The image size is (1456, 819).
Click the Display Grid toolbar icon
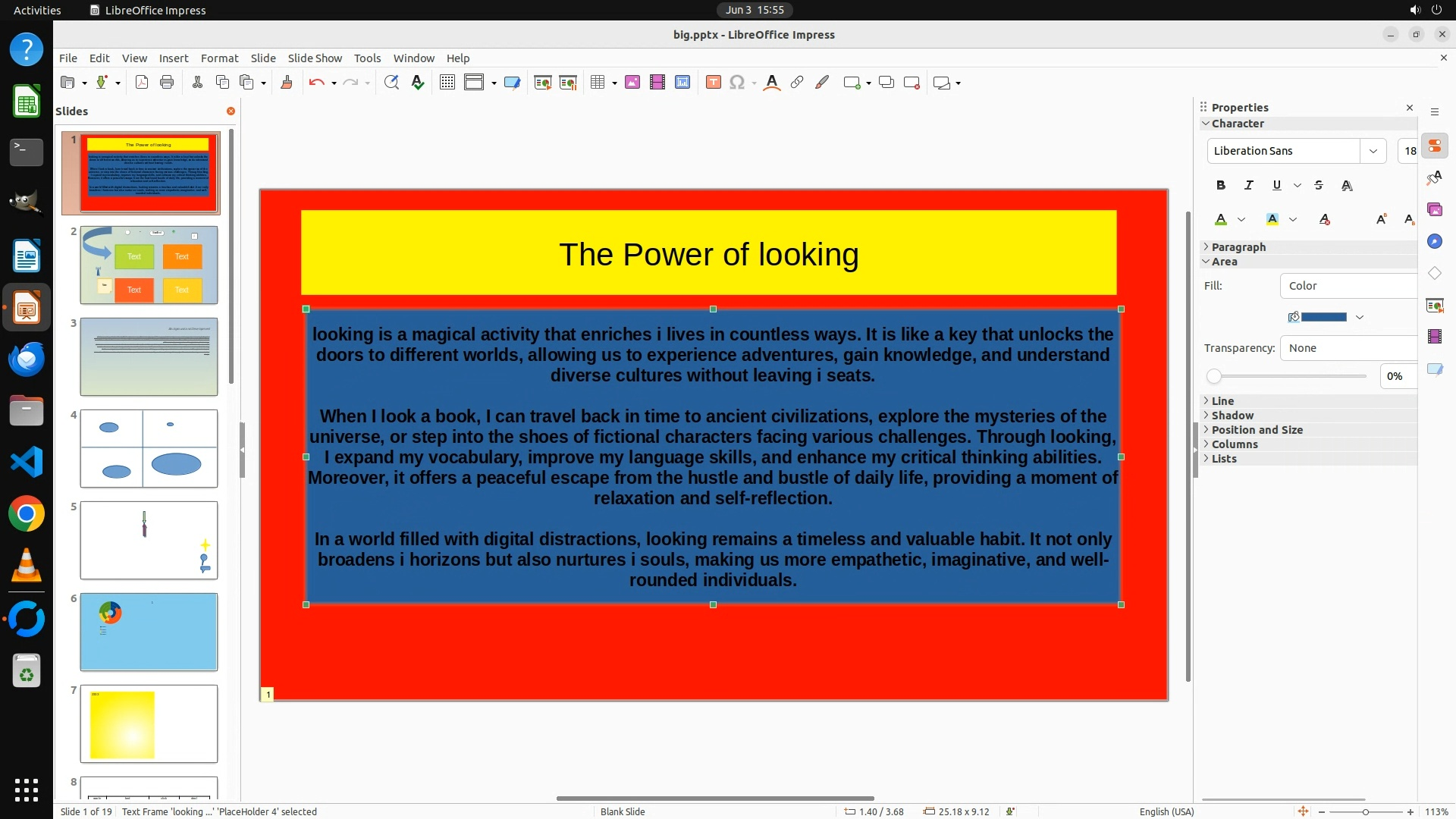pyautogui.click(x=447, y=83)
